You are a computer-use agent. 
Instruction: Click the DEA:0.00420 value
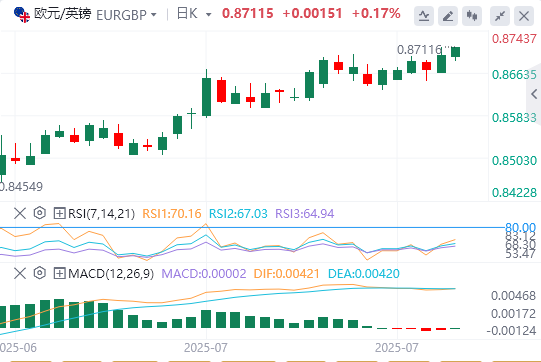click(x=364, y=274)
